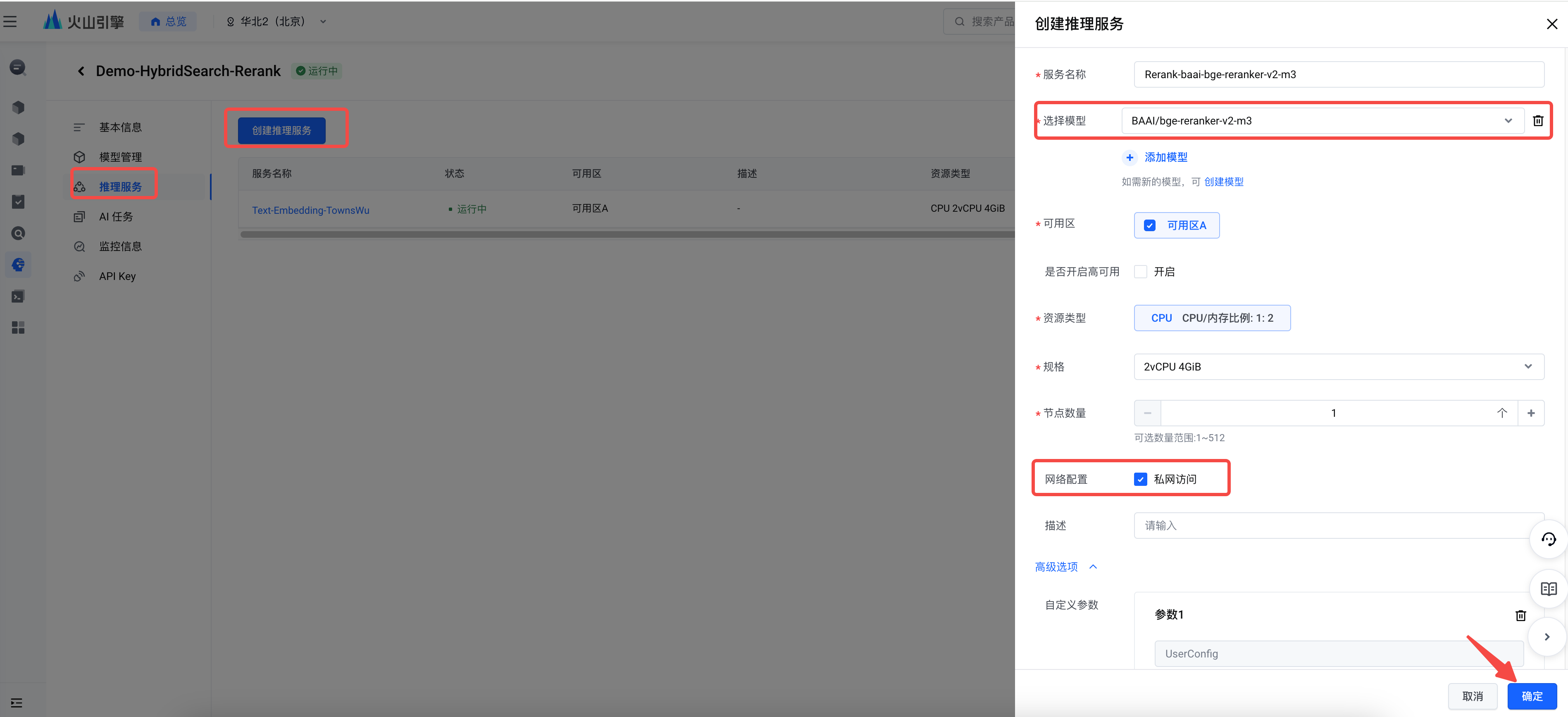Open the documentation book icon
Screen dimensions: 1568x717
(x=1549, y=588)
